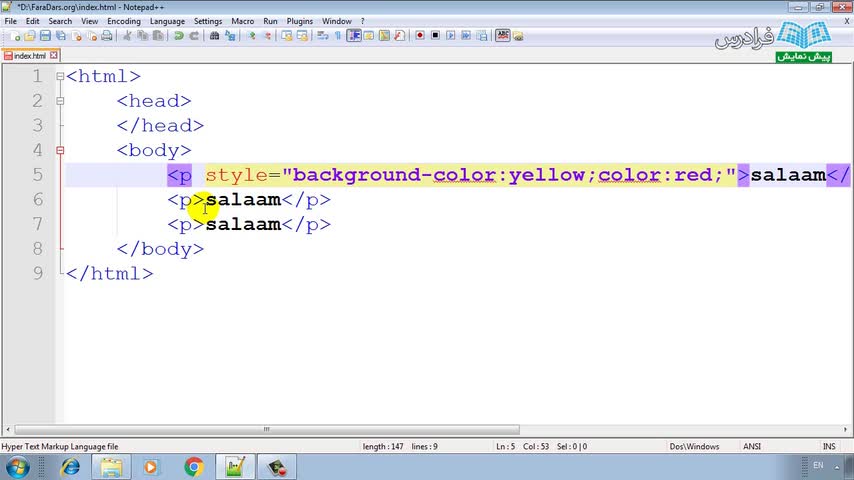
Task: Click line number 9 in the margin
Action: 38,273
